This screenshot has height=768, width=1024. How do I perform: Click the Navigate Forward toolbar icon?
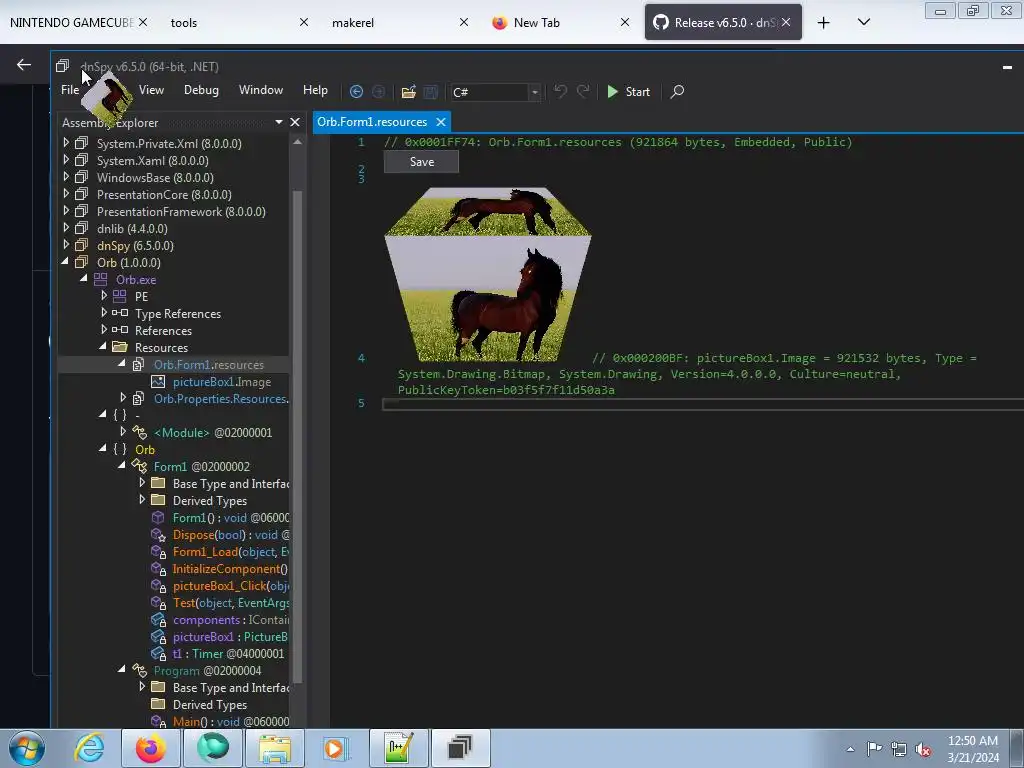point(378,91)
